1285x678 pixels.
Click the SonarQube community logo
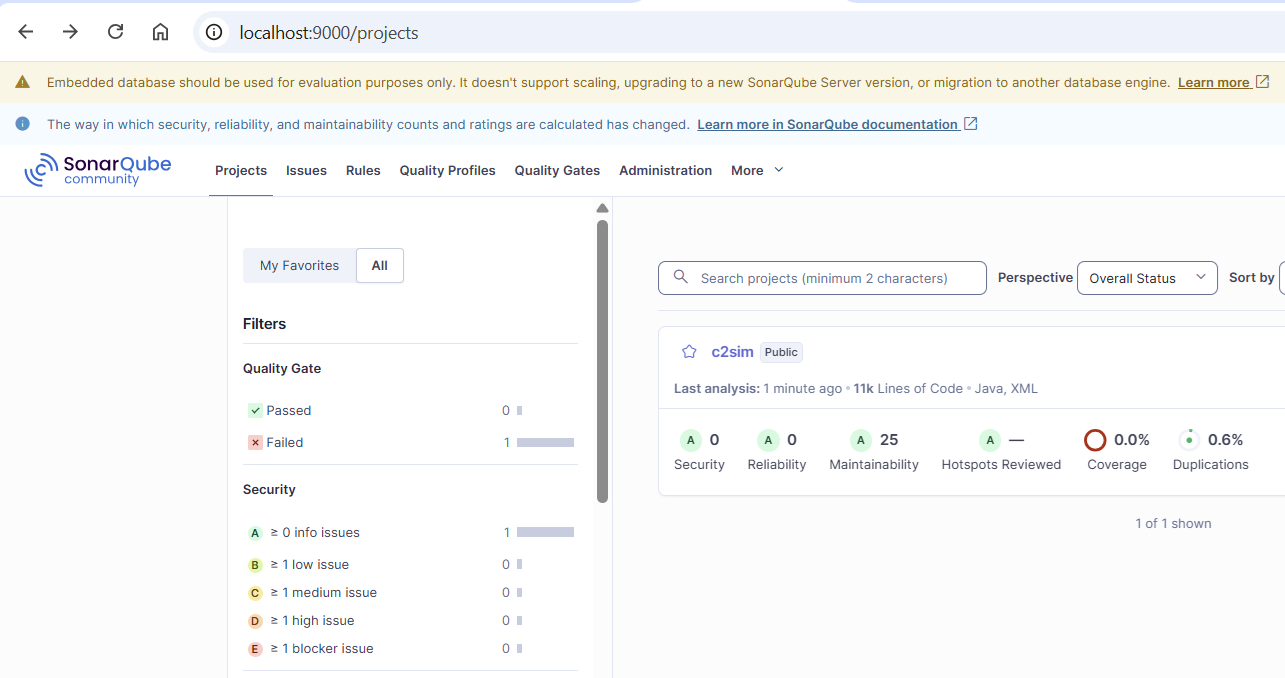tap(98, 170)
